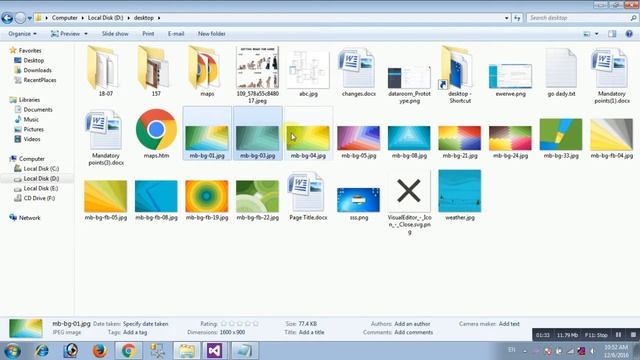Select the maps.htm Chrome file
Screen dimensions: 640x360
156,134
